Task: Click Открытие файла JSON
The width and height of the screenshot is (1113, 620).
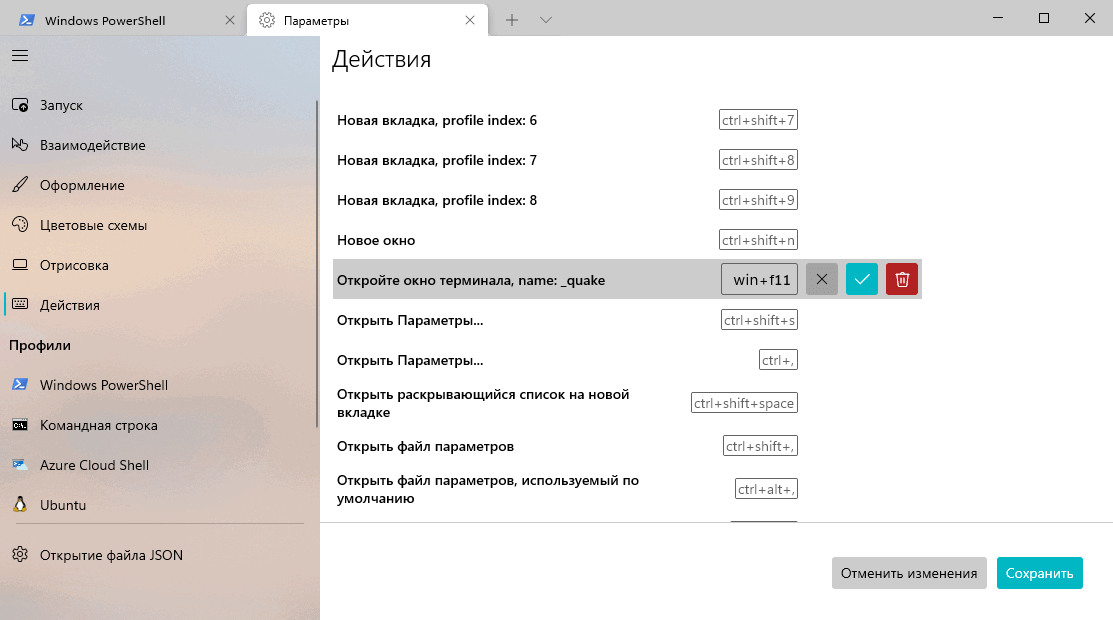Action: [x=158, y=555]
